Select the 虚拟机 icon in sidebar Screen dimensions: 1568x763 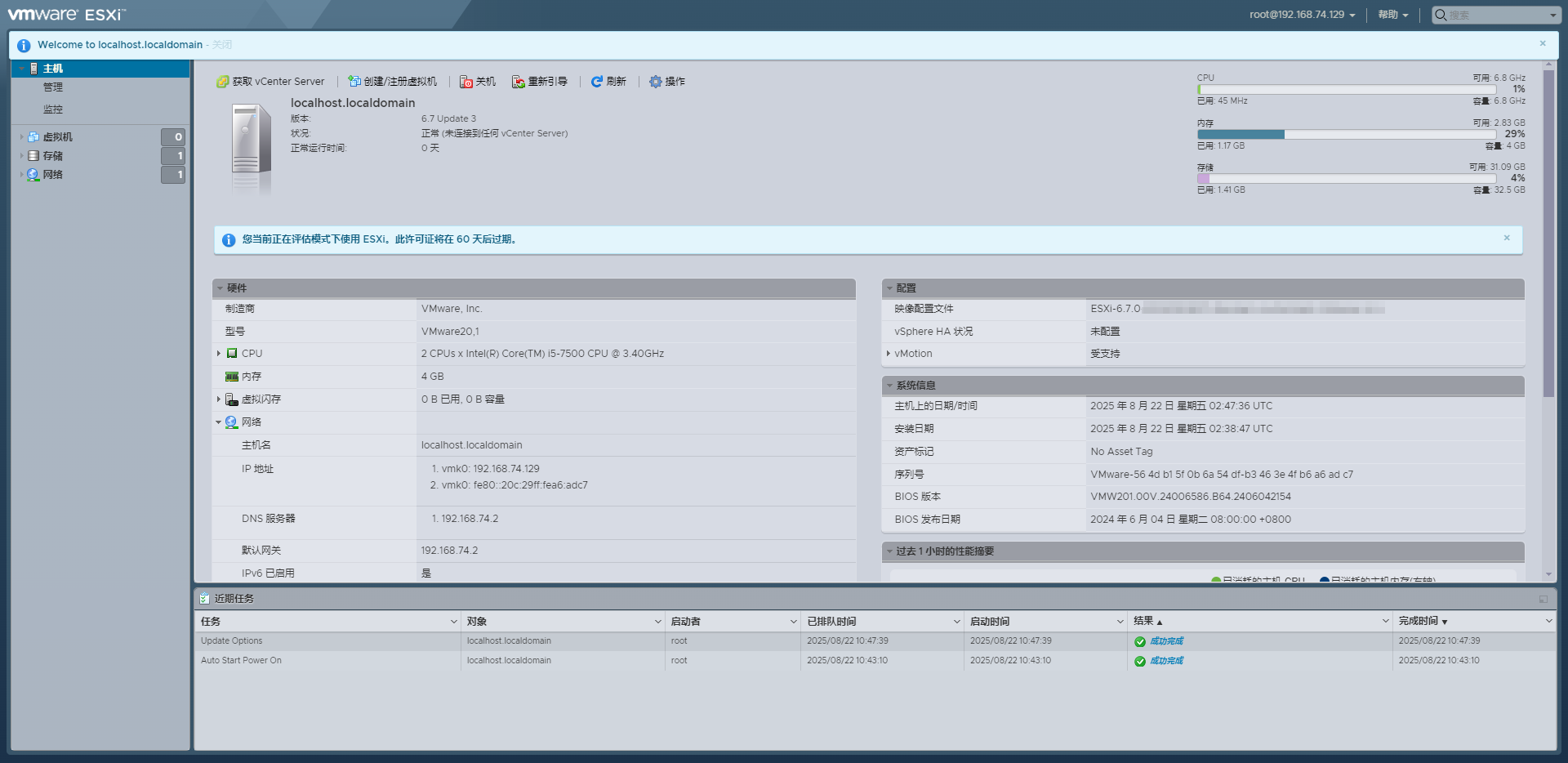click(33, 136)
